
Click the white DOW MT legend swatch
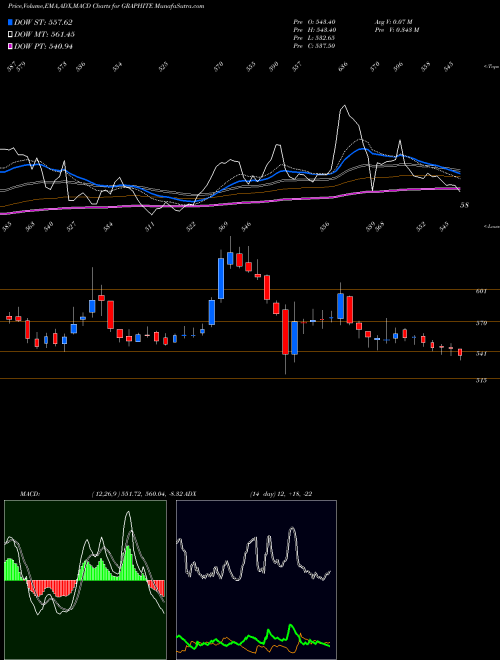pyautogui.click(x=10, y=34)
